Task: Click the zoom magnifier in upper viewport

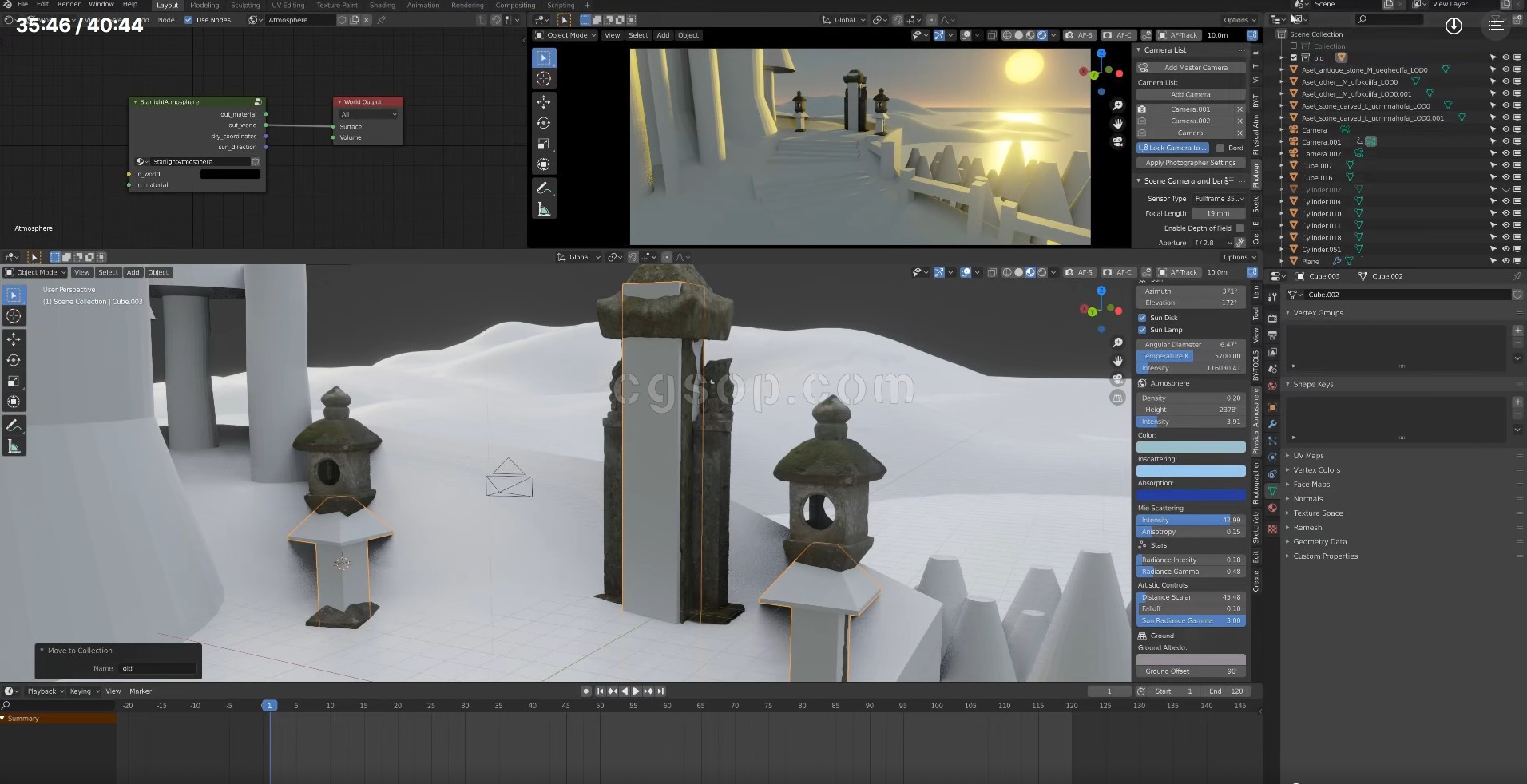Action: coord(1118,105)
